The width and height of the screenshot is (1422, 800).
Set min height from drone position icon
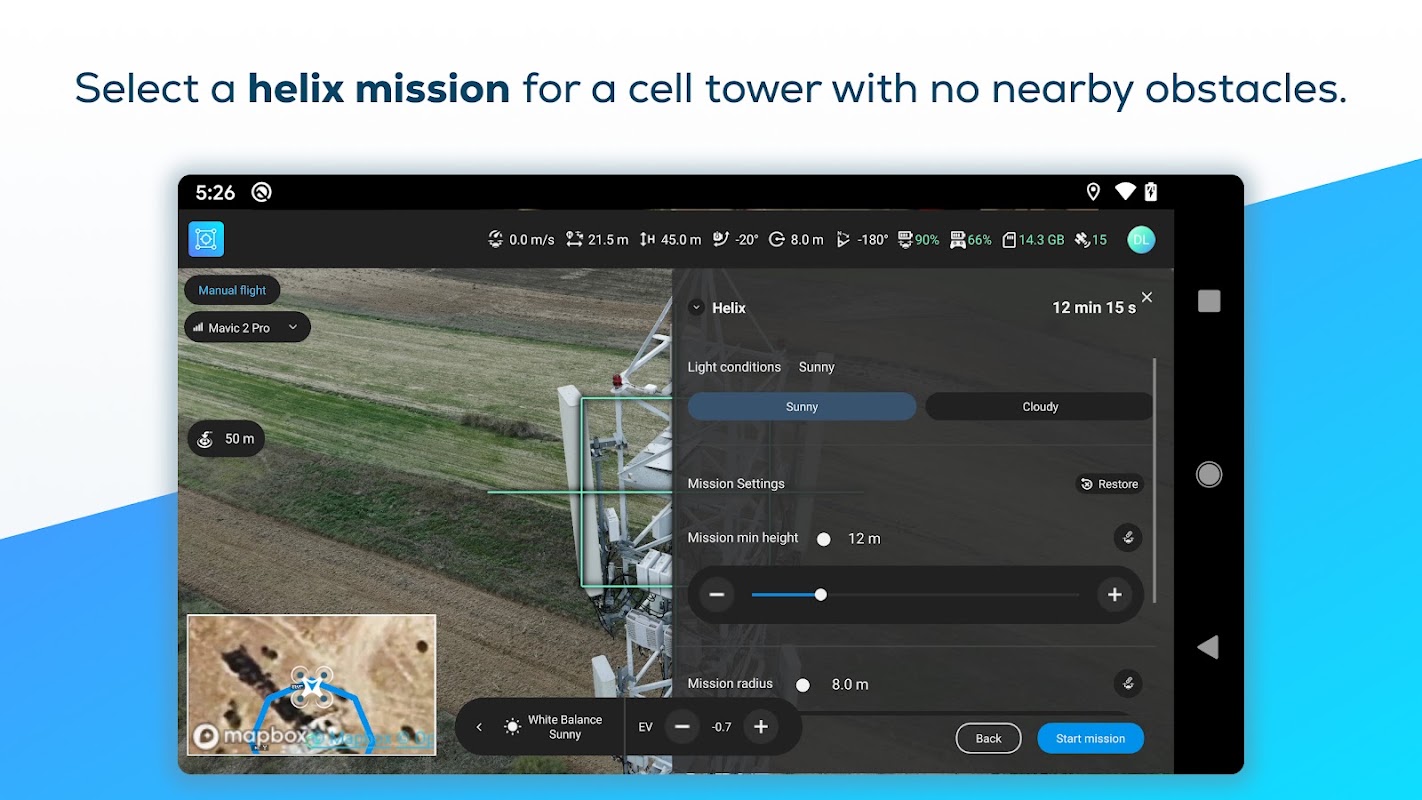click(x=1128, y=538)
